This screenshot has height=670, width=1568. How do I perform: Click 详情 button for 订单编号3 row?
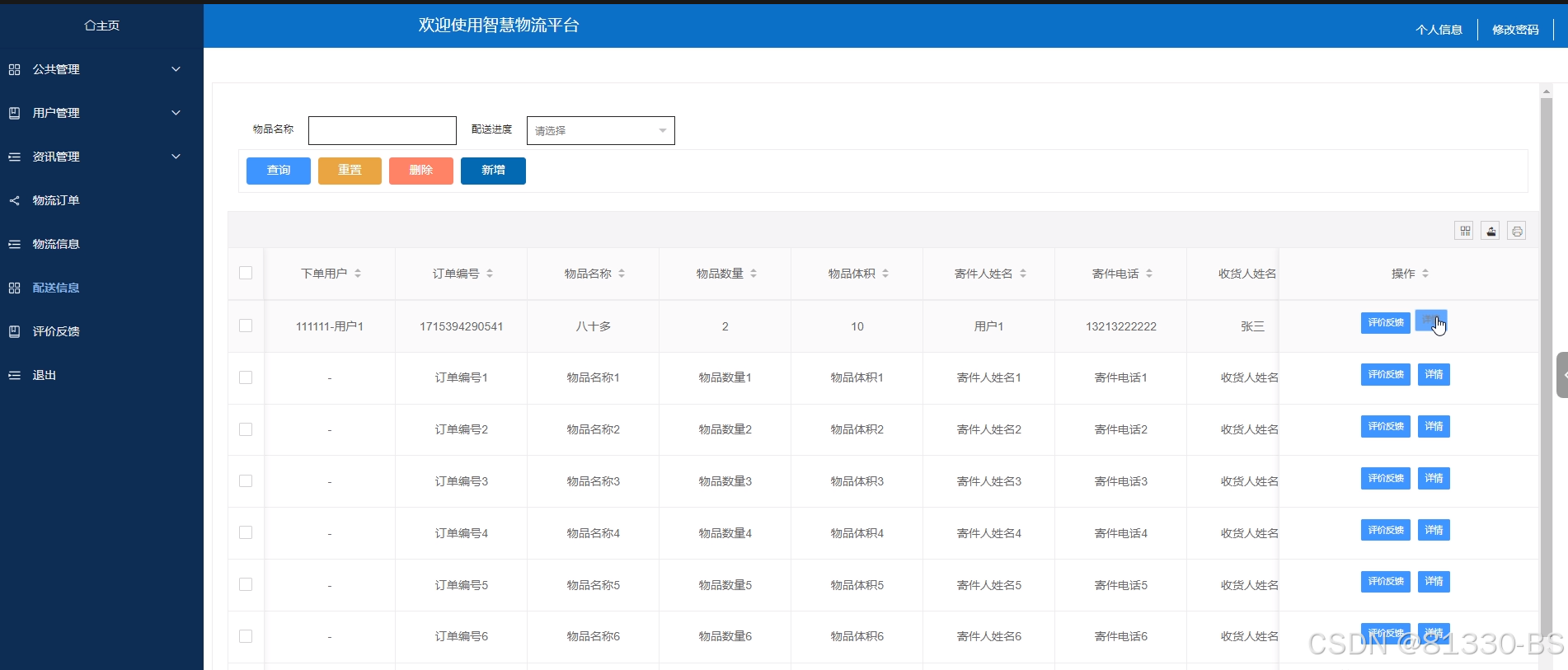[x=1434, y=479]
